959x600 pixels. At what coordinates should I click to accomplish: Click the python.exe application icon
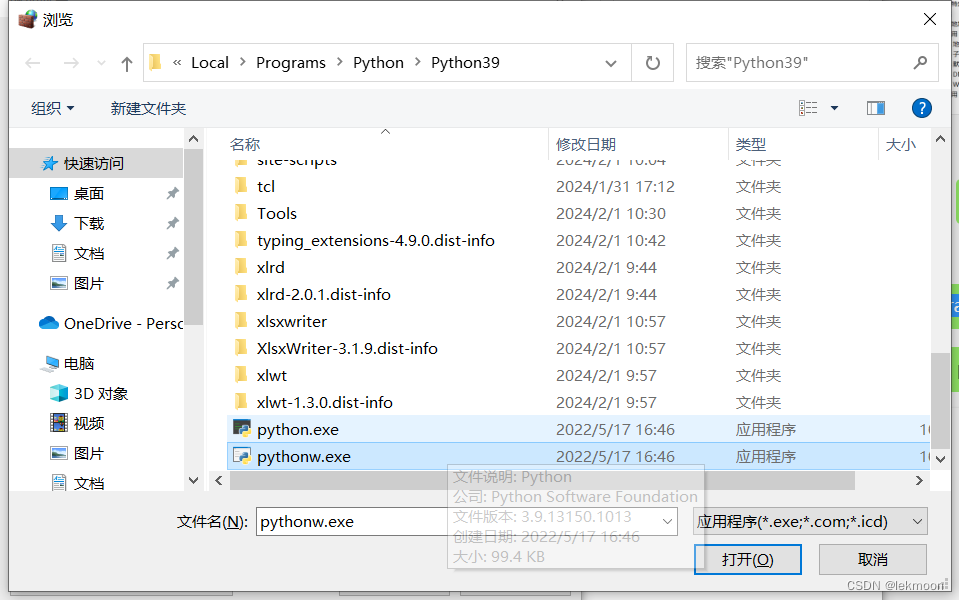tap(242, 429)
